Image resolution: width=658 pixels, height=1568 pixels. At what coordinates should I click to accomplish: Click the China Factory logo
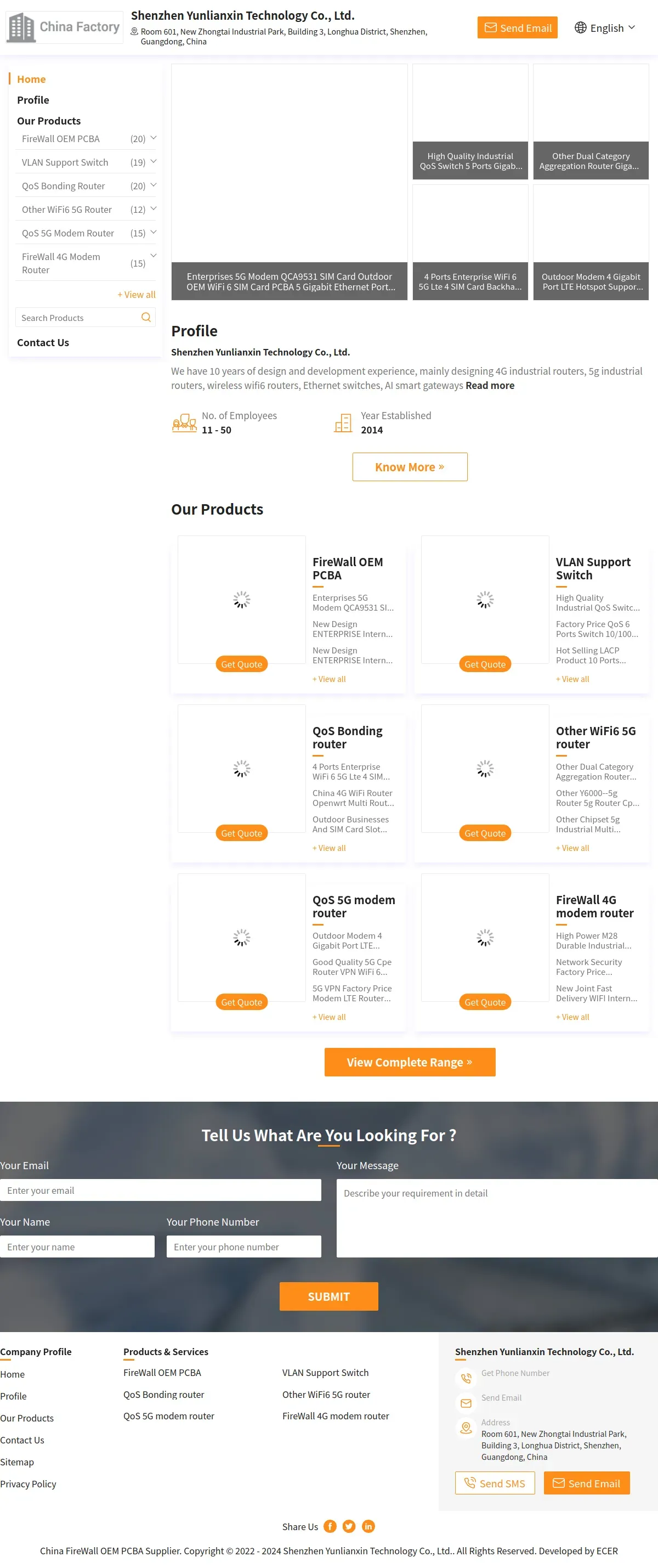tap(64, 27)
